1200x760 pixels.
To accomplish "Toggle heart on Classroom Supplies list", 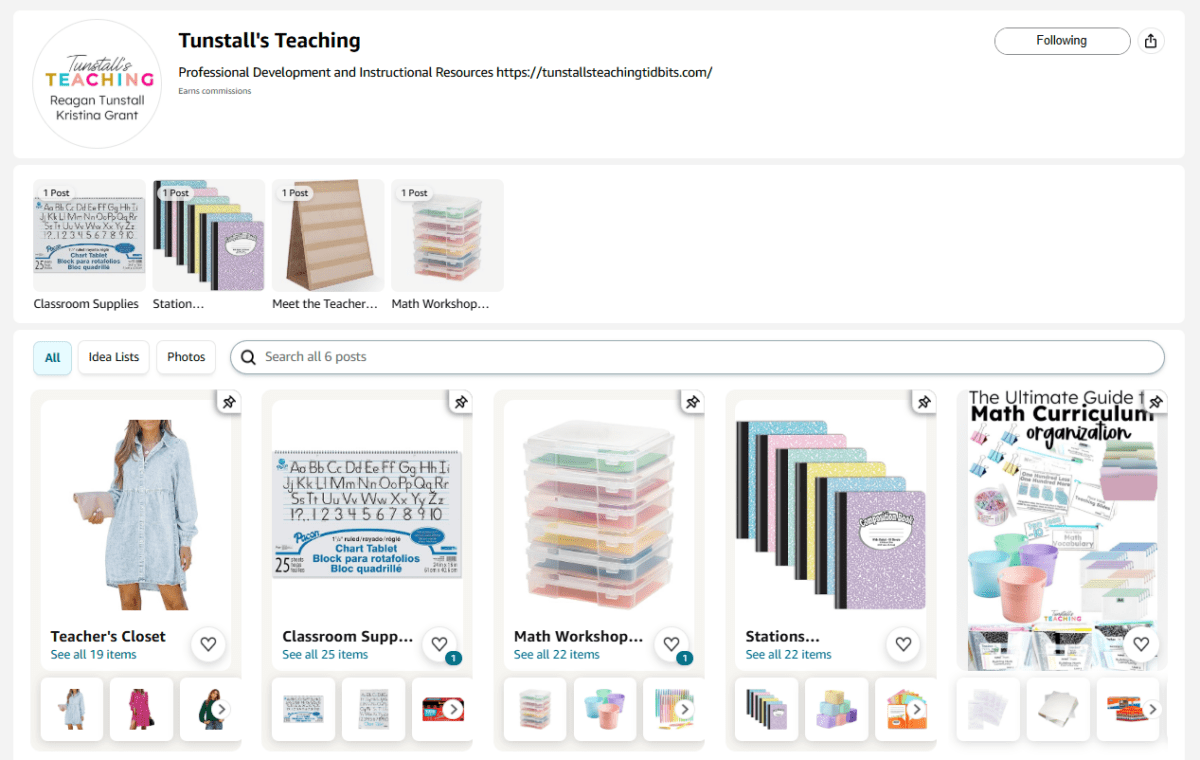I will click(440, 644).
